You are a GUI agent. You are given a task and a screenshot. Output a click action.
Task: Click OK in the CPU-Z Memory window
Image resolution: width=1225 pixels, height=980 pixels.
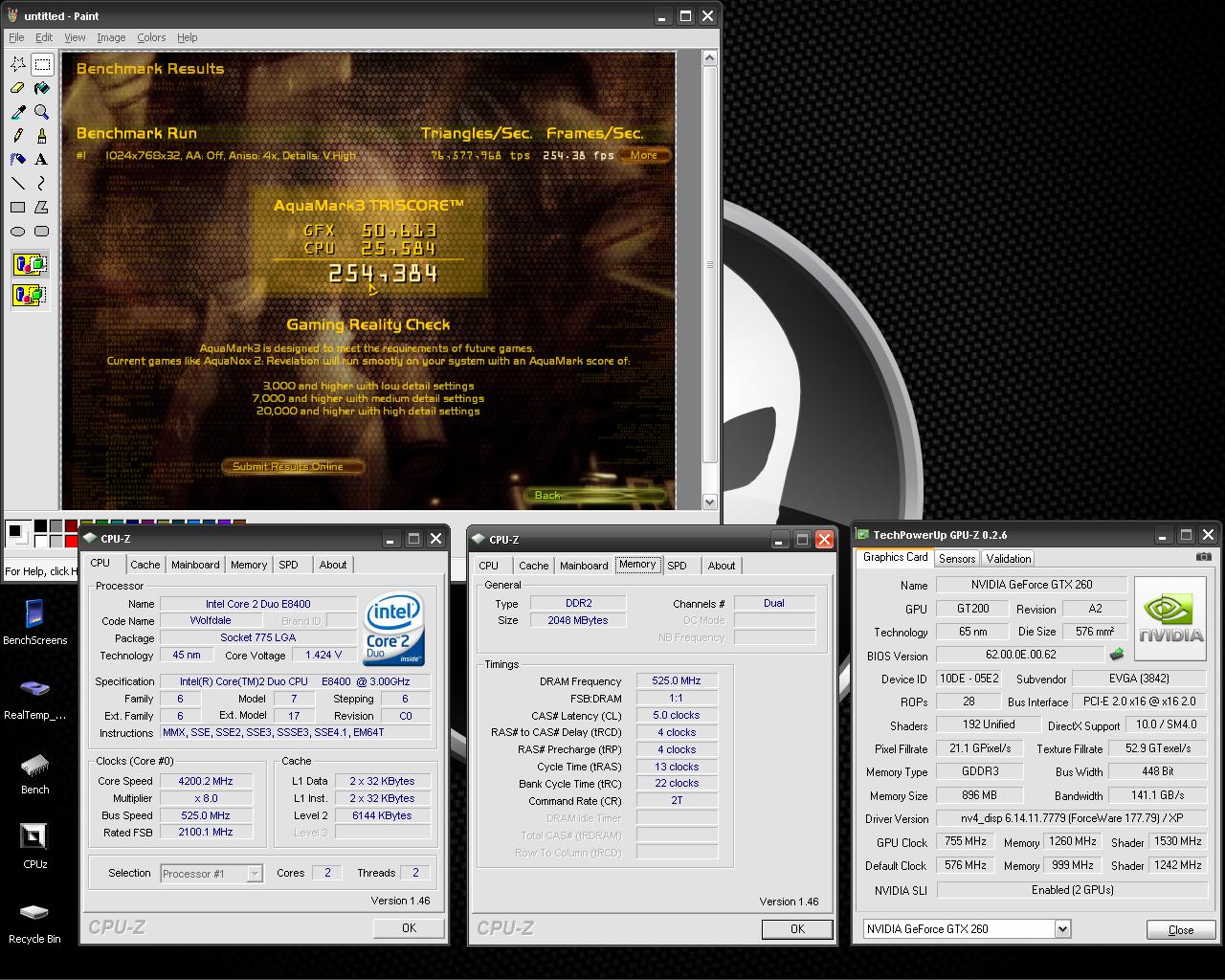pyautogui.click(x=797, y=928)
